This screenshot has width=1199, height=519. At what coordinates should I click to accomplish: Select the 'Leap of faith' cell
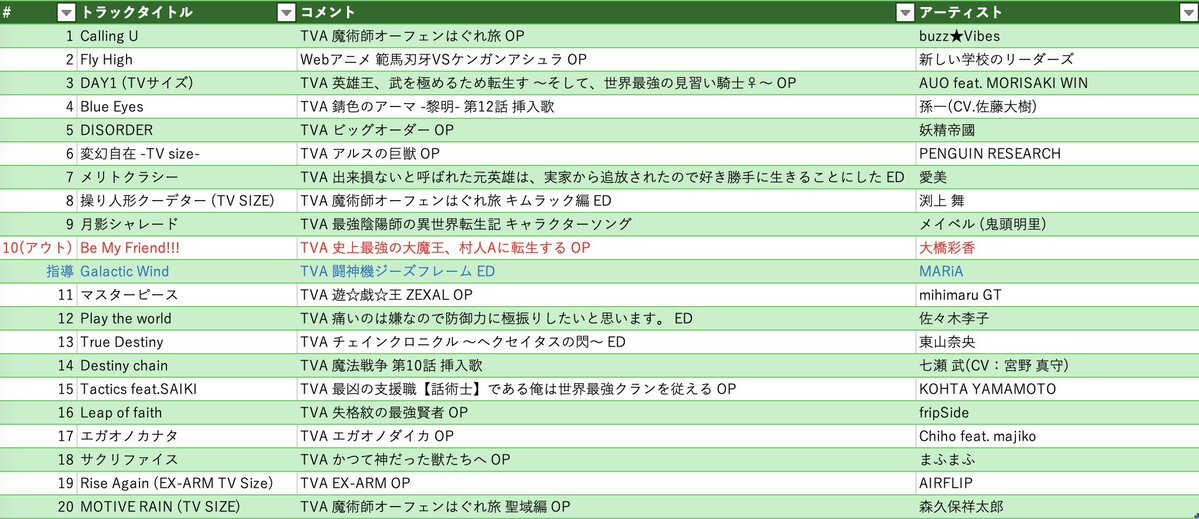pyautogui.click(x=186, y=413)
